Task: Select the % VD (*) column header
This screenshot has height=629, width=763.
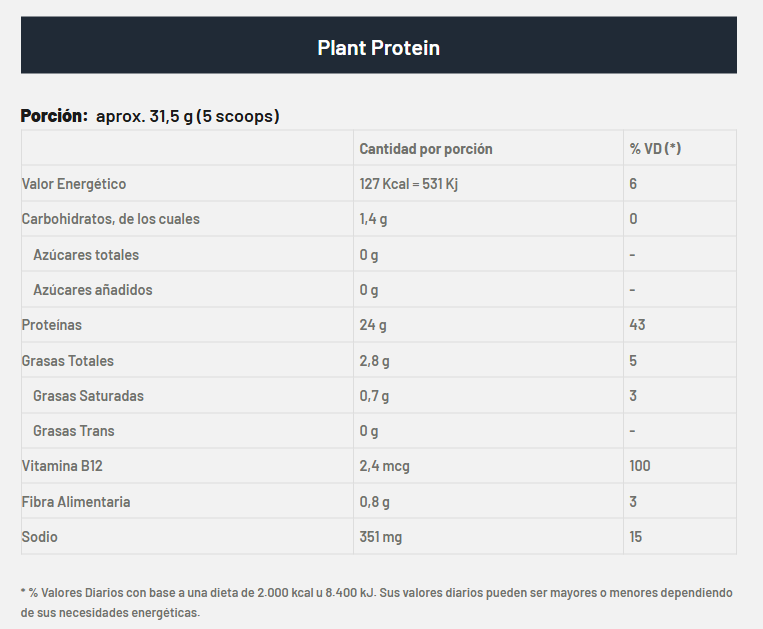Action: click(655, 149)
